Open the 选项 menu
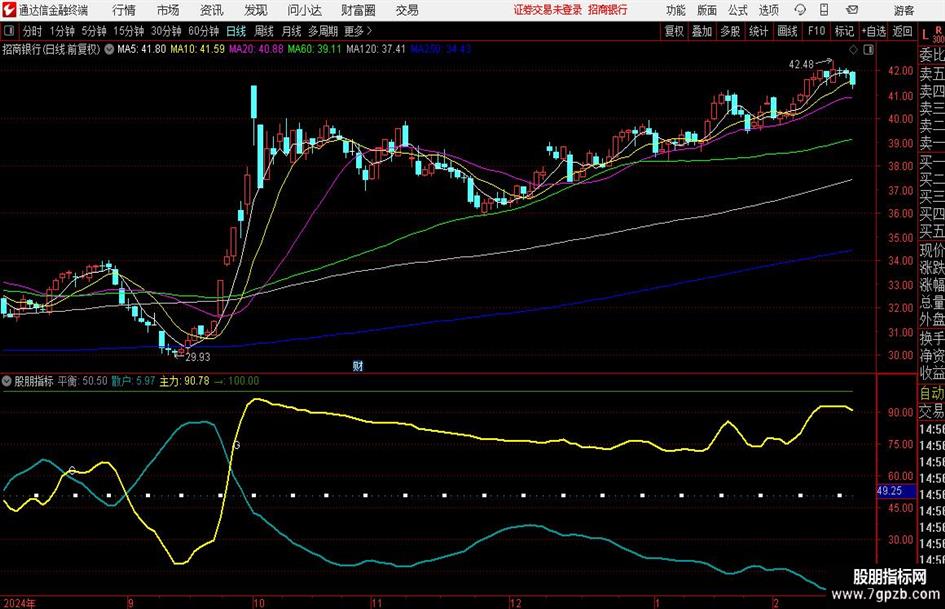 pos(768,10)
